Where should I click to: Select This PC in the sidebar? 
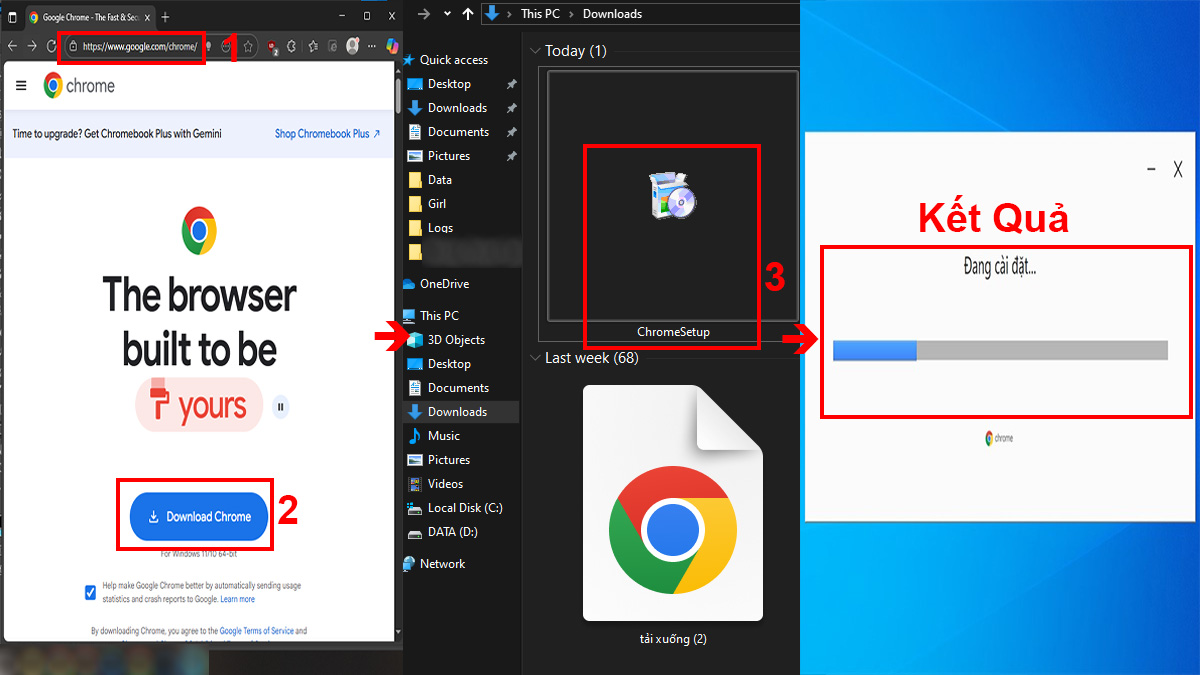tap(430, 315)
